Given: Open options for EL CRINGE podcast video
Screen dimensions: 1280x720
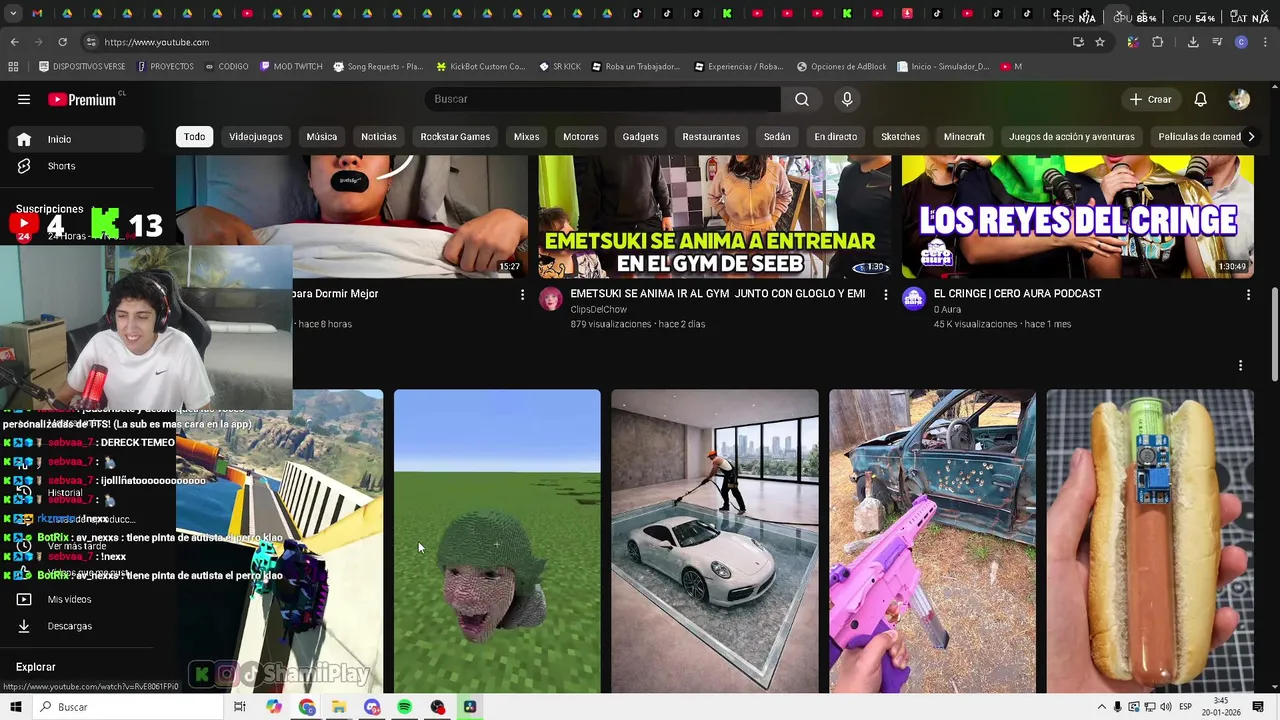Looking at the screenshot, I should [1248, 295].
